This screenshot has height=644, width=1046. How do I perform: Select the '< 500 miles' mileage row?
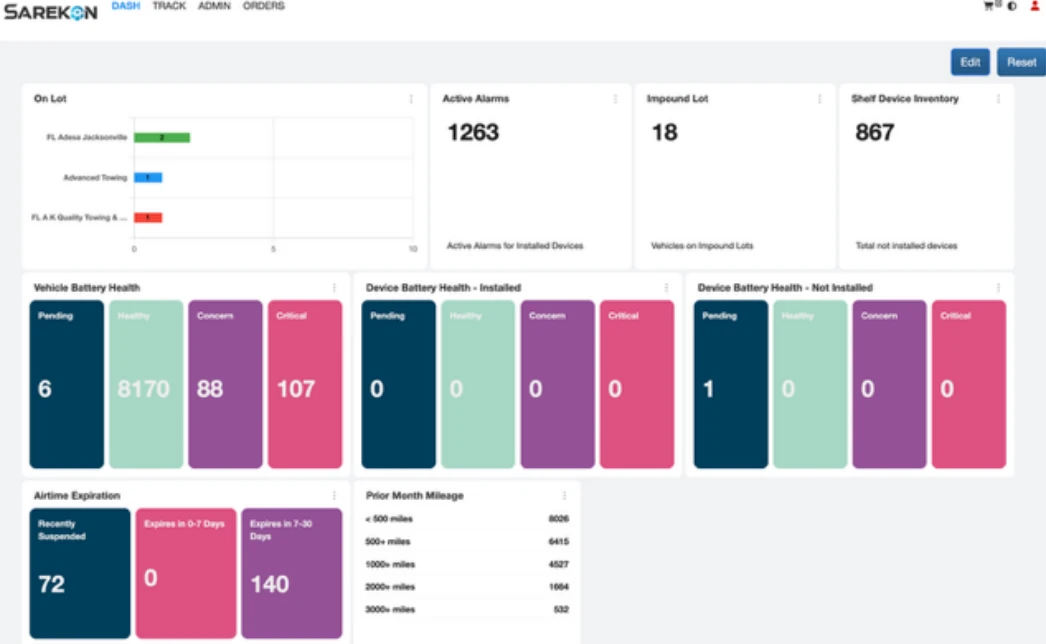pyautogui.click(x=467, y=519)
